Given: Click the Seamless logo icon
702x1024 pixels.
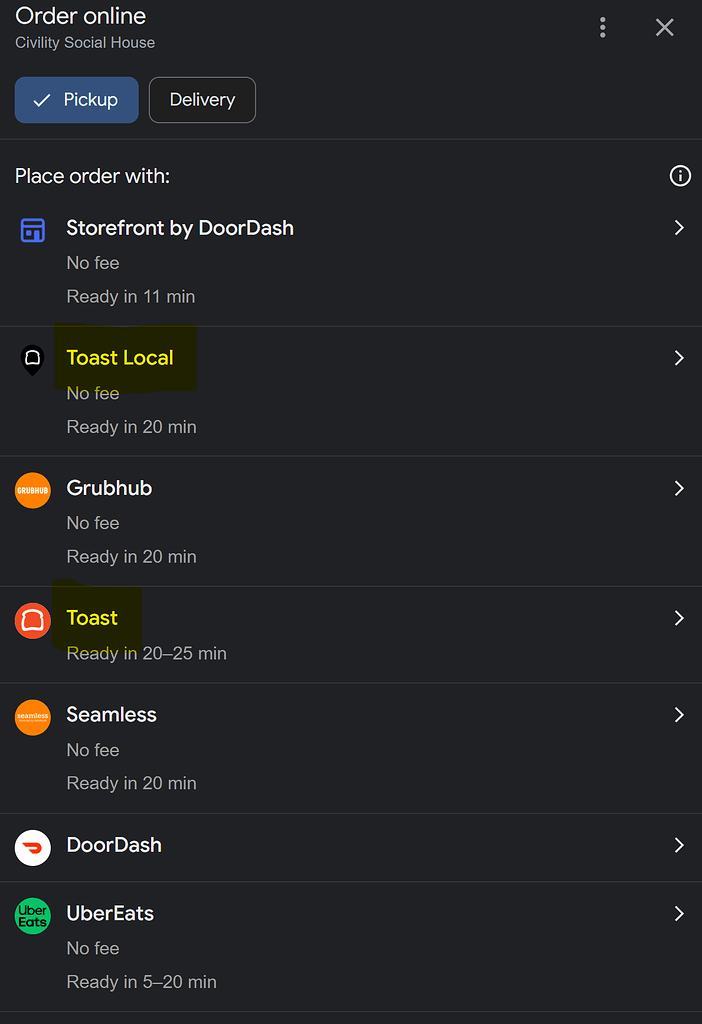Looking at the screenshot, I should tap(33, 717).
